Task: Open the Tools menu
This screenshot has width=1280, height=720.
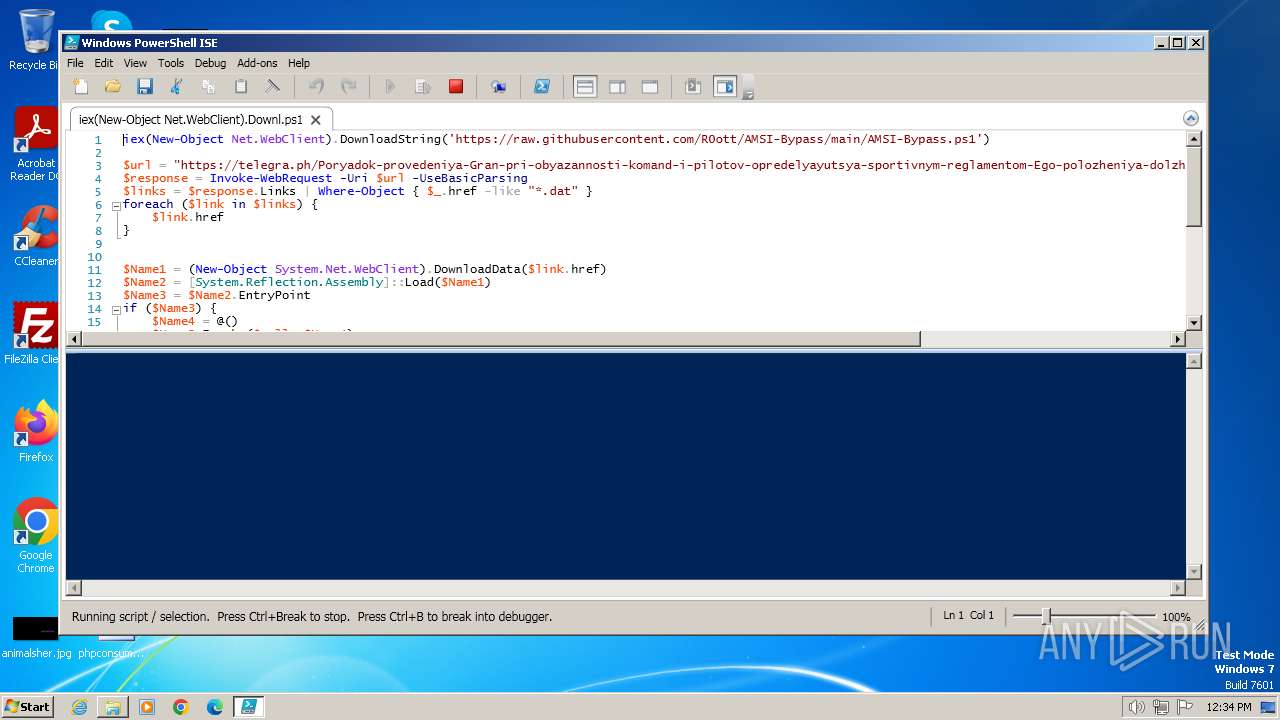Action: pos(171,63)
